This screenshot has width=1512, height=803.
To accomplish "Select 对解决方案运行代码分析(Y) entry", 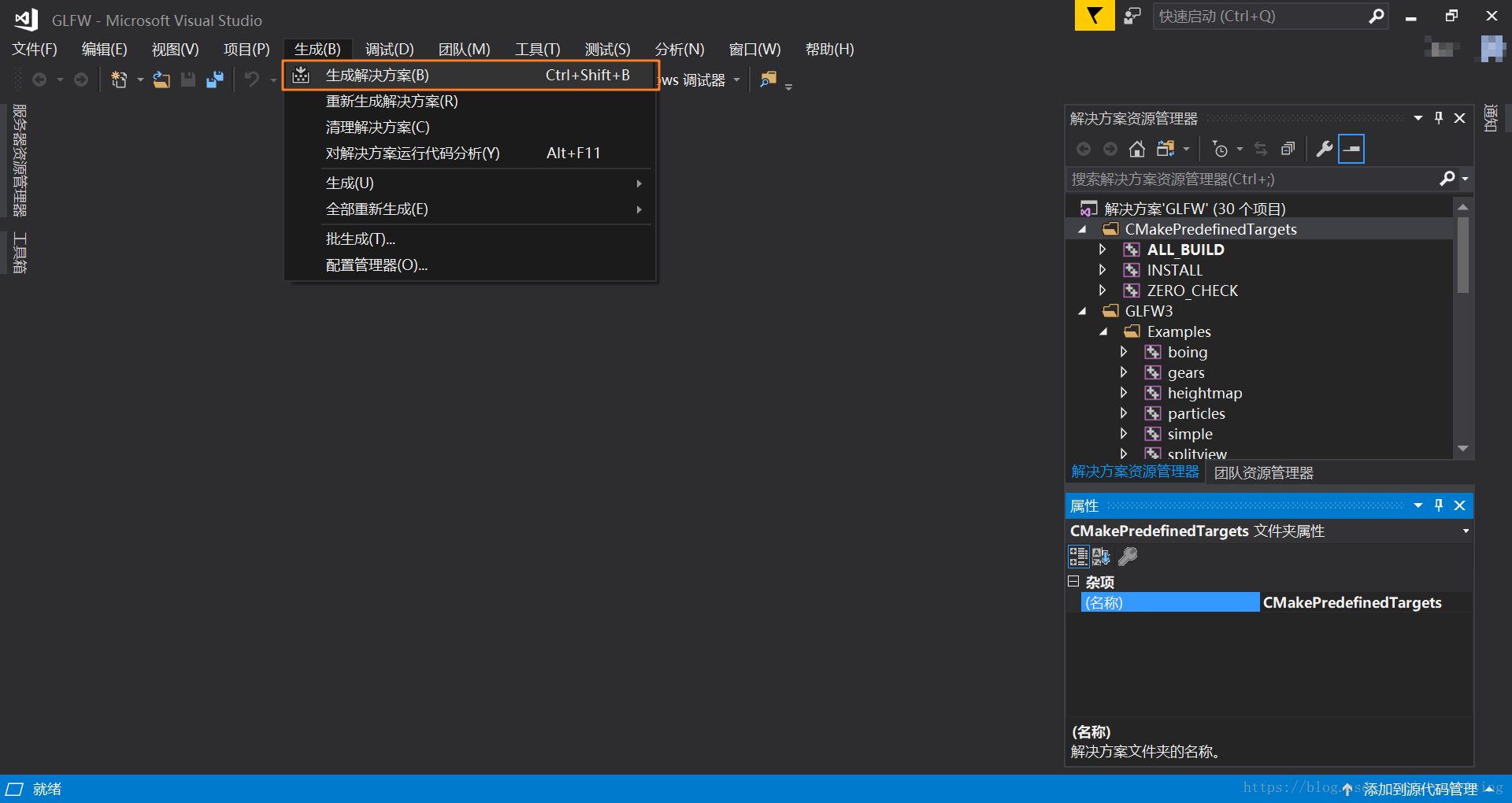I will coord(470,154).
